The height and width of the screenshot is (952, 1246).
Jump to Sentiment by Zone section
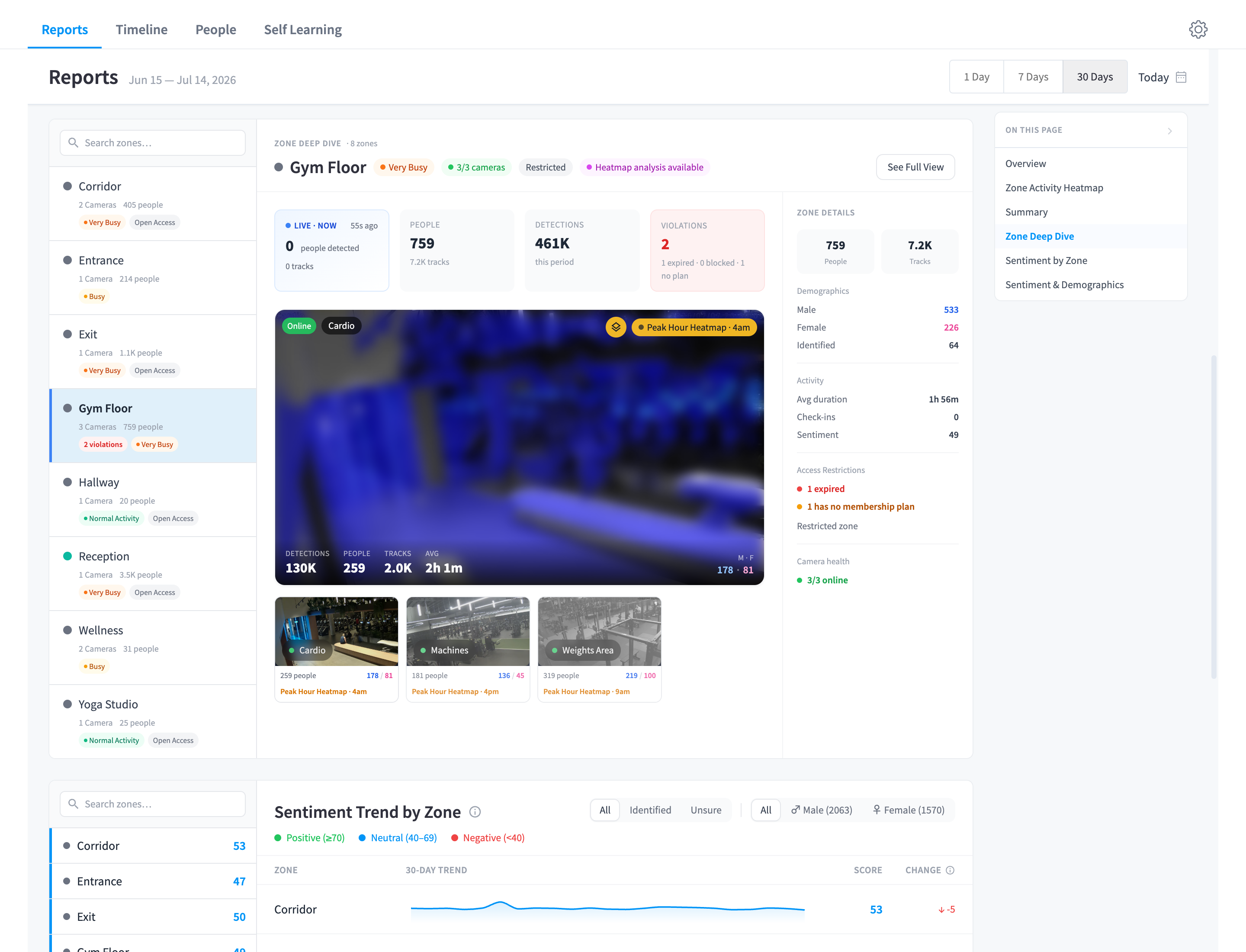pyautogui.click(x=1045, y=261)
